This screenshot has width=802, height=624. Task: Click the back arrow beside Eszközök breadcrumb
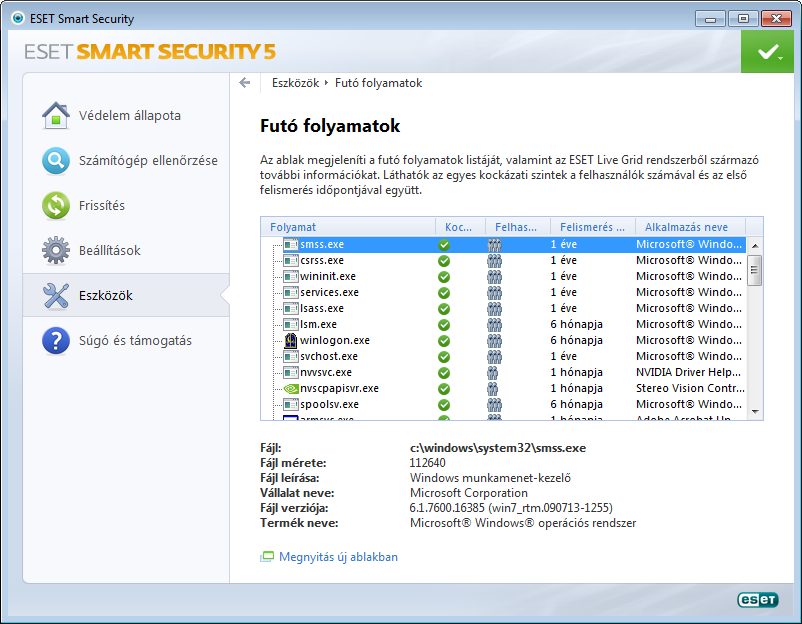coord(244,82)
